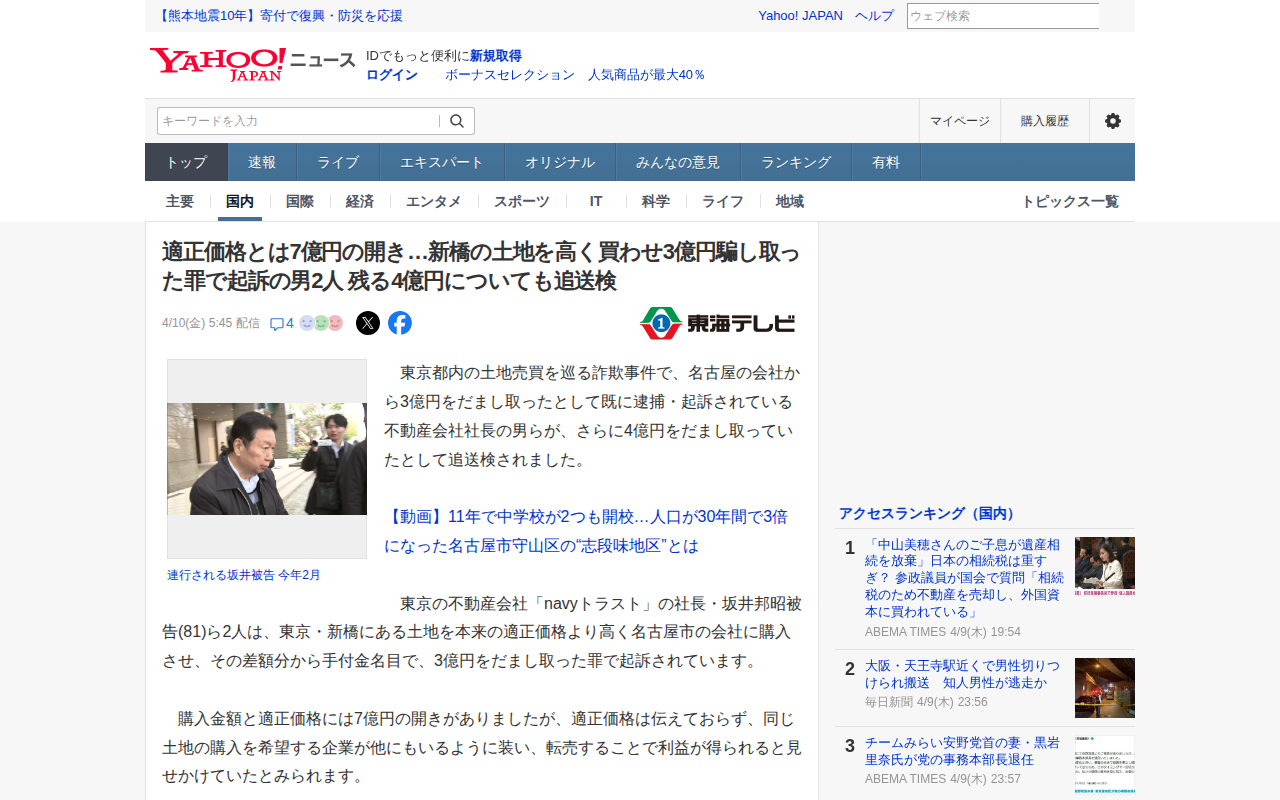Open the 速報 navigation tab
This screenshot has width=1280, height=800.
pyautogui.click(x=262, y=162)
